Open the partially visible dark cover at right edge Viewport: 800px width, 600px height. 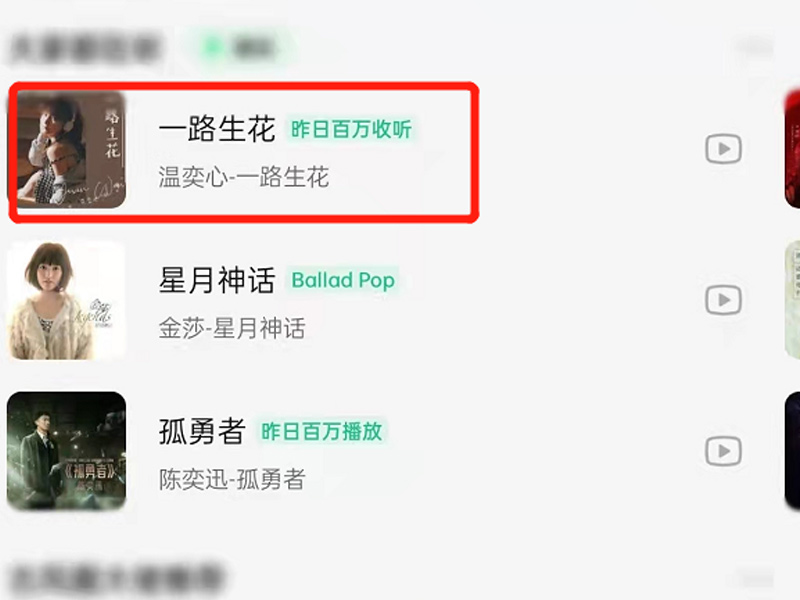click(x=792, y=451)
